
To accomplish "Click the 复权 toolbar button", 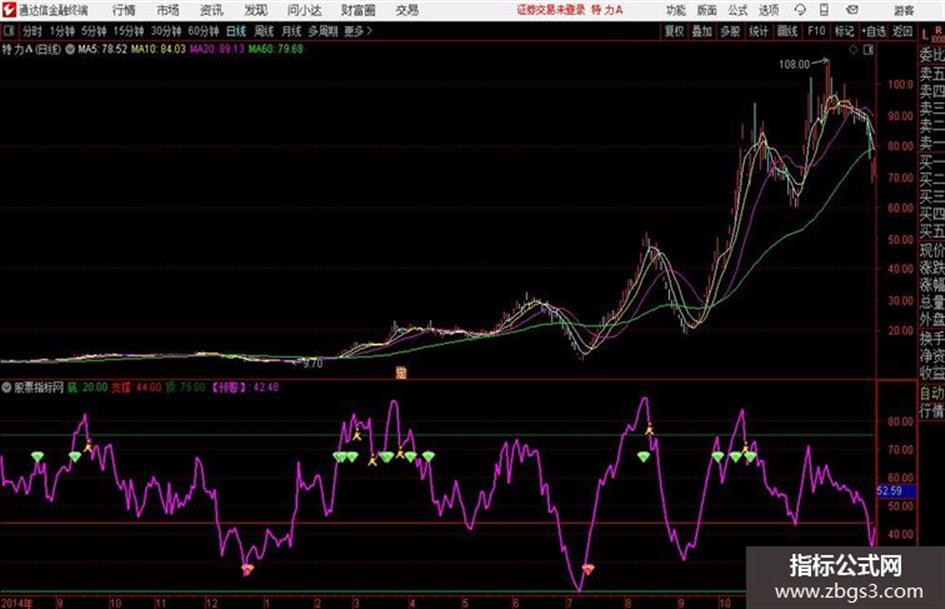I will (674, 31).
